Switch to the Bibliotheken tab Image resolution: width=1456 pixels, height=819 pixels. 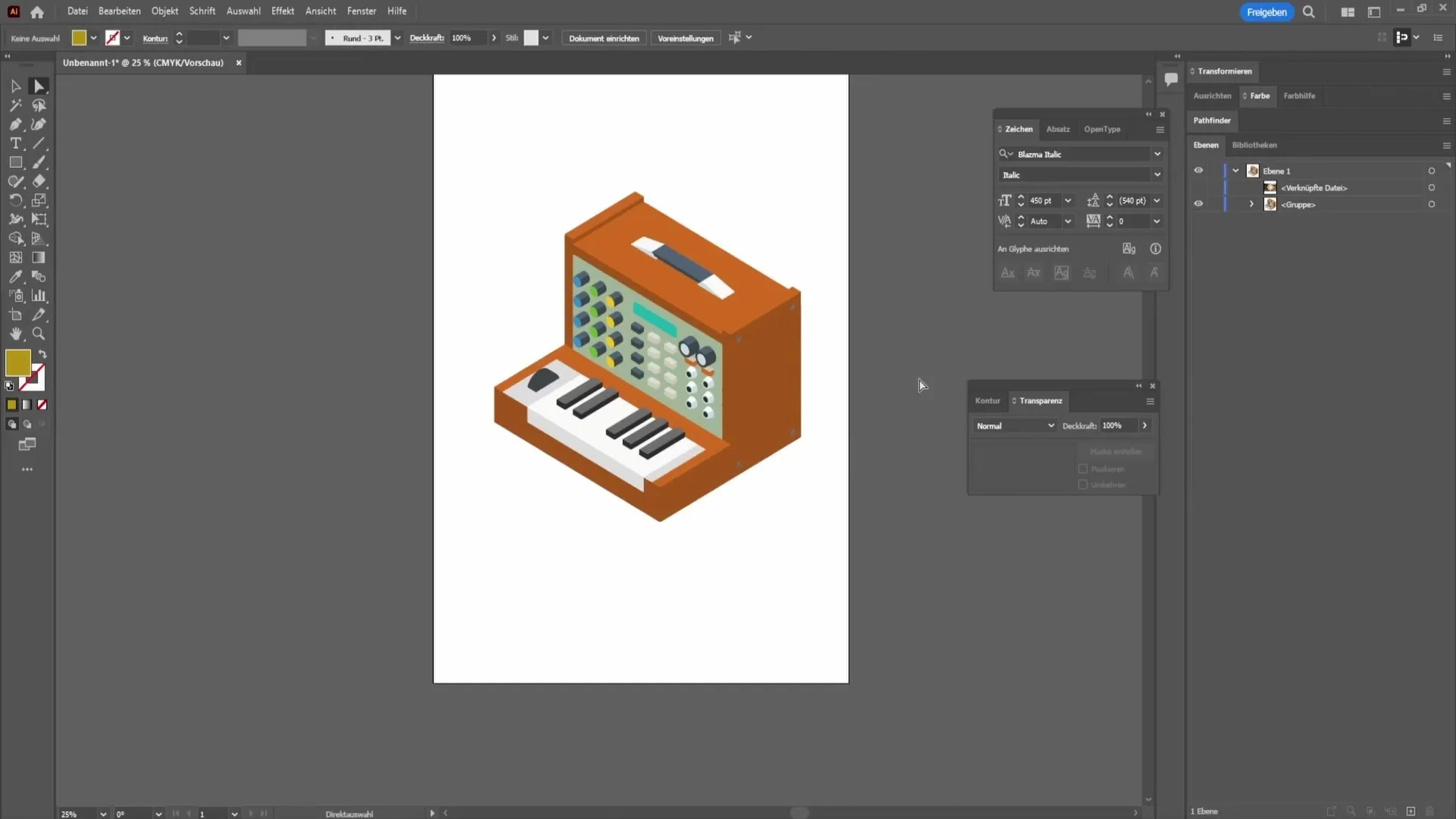1254,145
